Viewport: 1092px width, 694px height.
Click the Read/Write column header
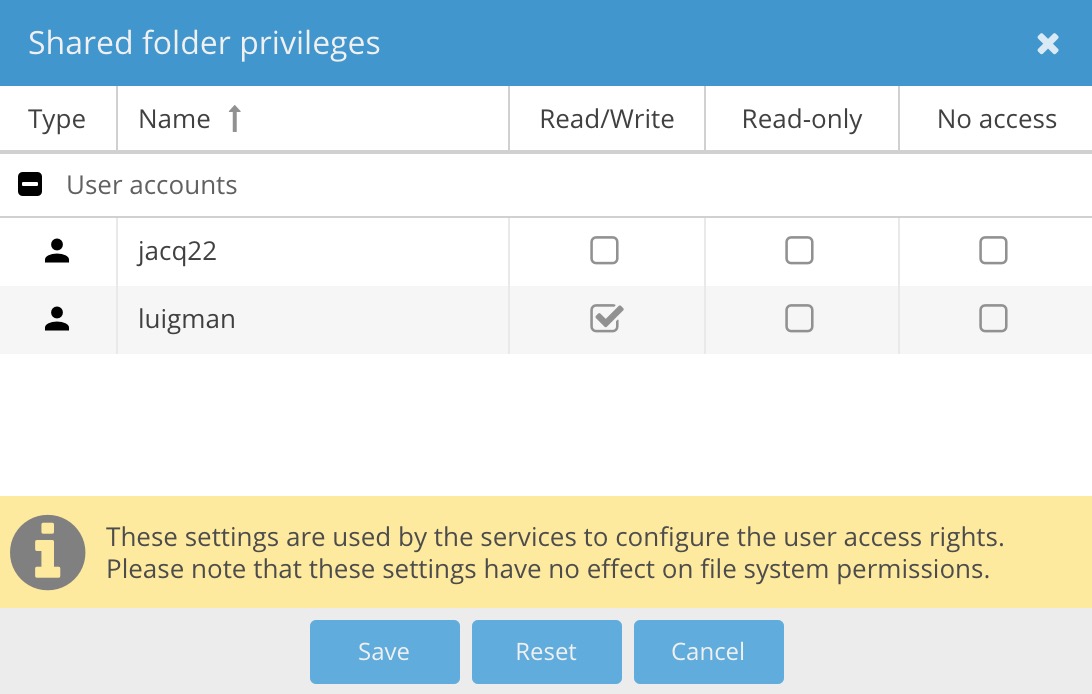[607, 118]
